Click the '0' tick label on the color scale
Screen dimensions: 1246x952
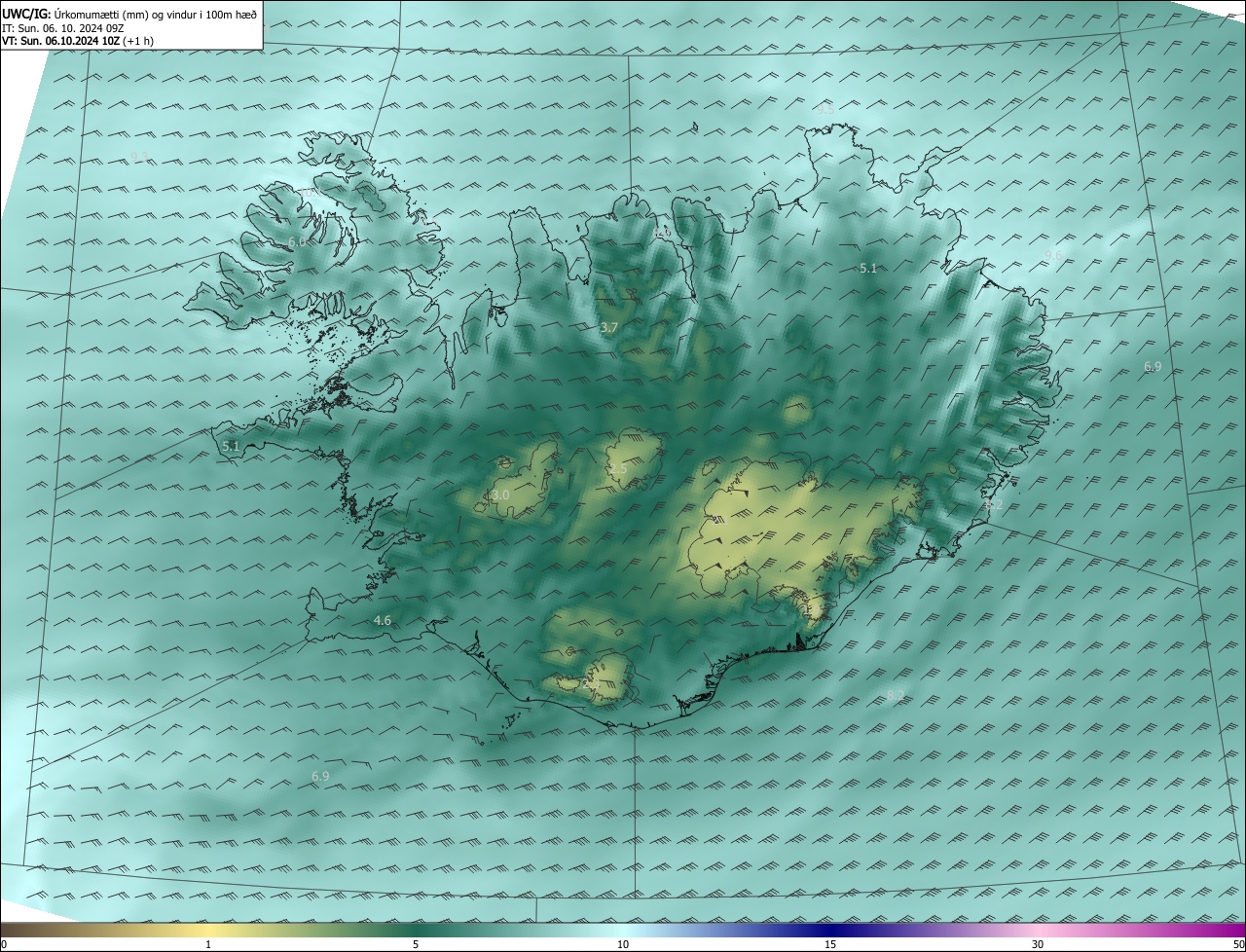[4, 944]
